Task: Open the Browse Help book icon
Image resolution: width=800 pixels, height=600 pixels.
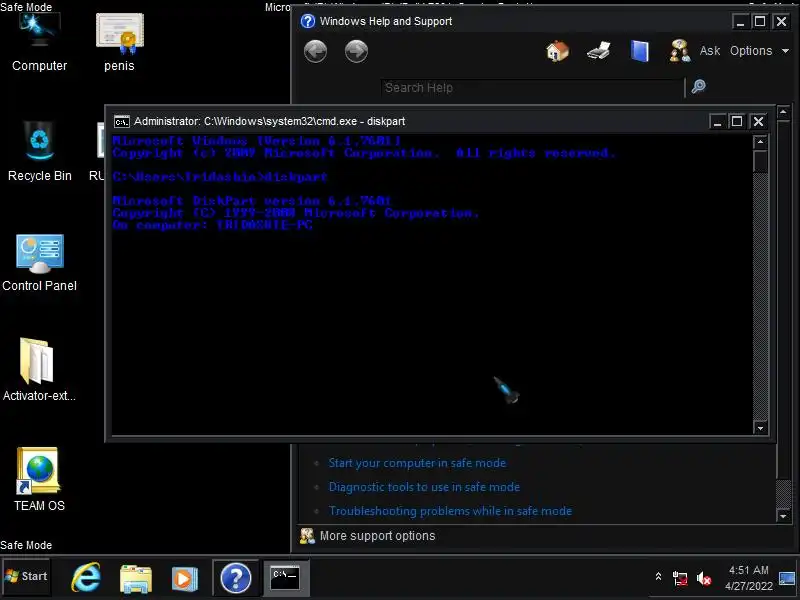Action: click(639, 51)
